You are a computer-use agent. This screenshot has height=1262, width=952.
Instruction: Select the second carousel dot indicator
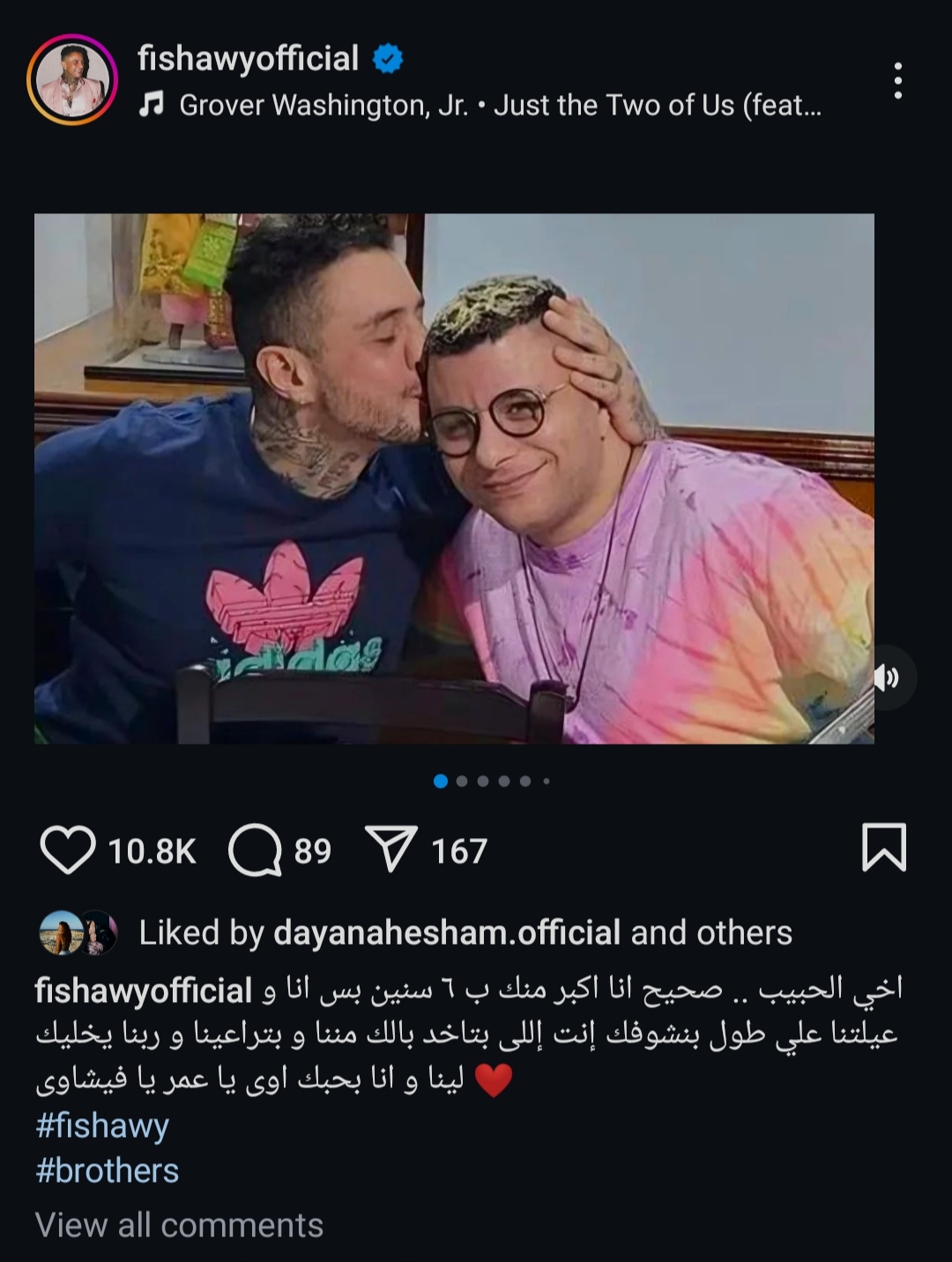tap(462, 781)
